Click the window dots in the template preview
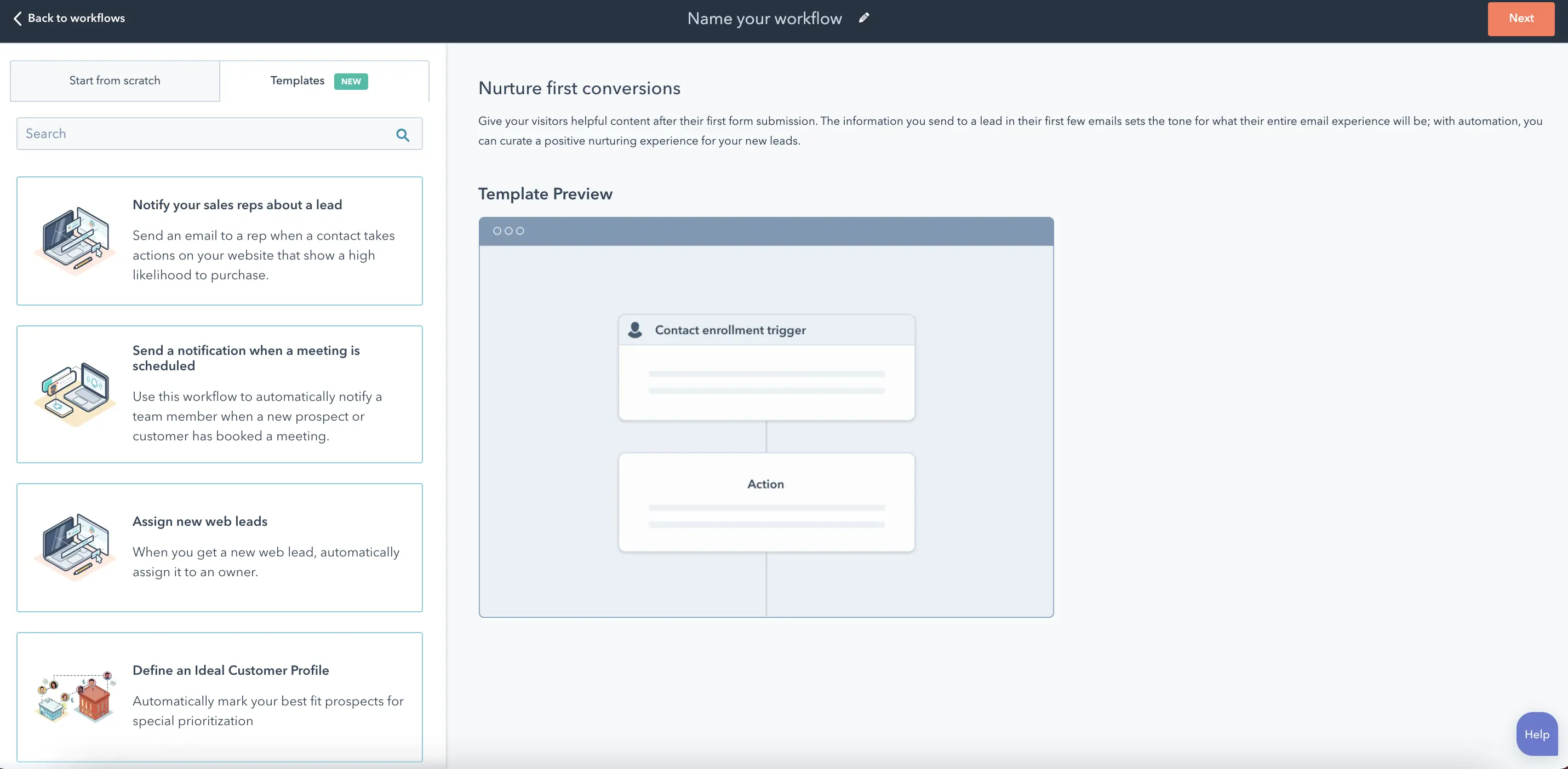Viewport: 1568px width, 769px height. [x=508, y=231]
